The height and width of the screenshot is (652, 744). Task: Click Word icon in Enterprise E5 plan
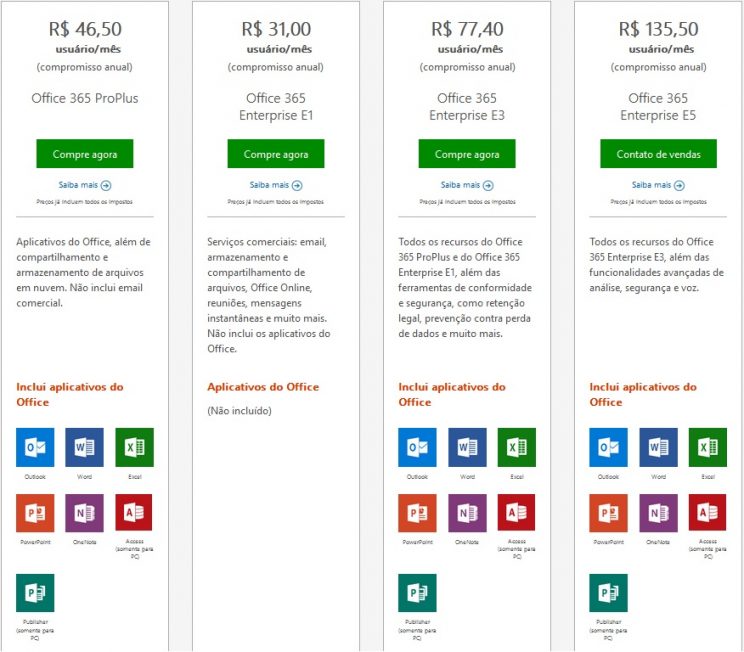click(659, 447)
